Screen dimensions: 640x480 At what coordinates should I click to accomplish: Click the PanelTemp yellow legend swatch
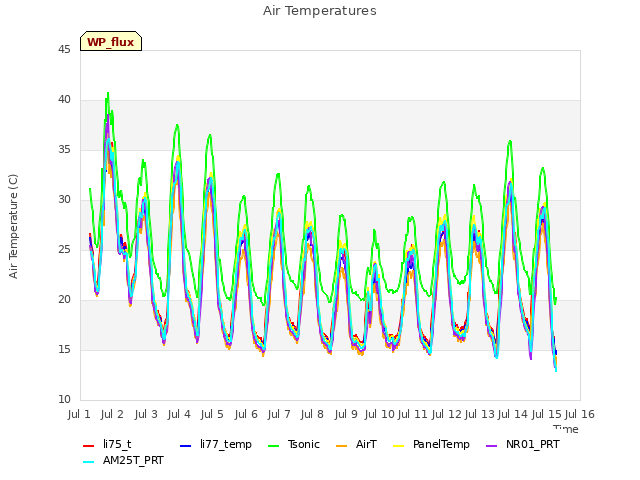(398, 446)
